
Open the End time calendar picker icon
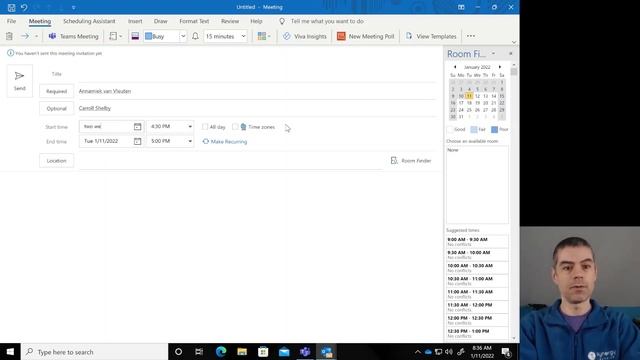(x=138, y=141)
